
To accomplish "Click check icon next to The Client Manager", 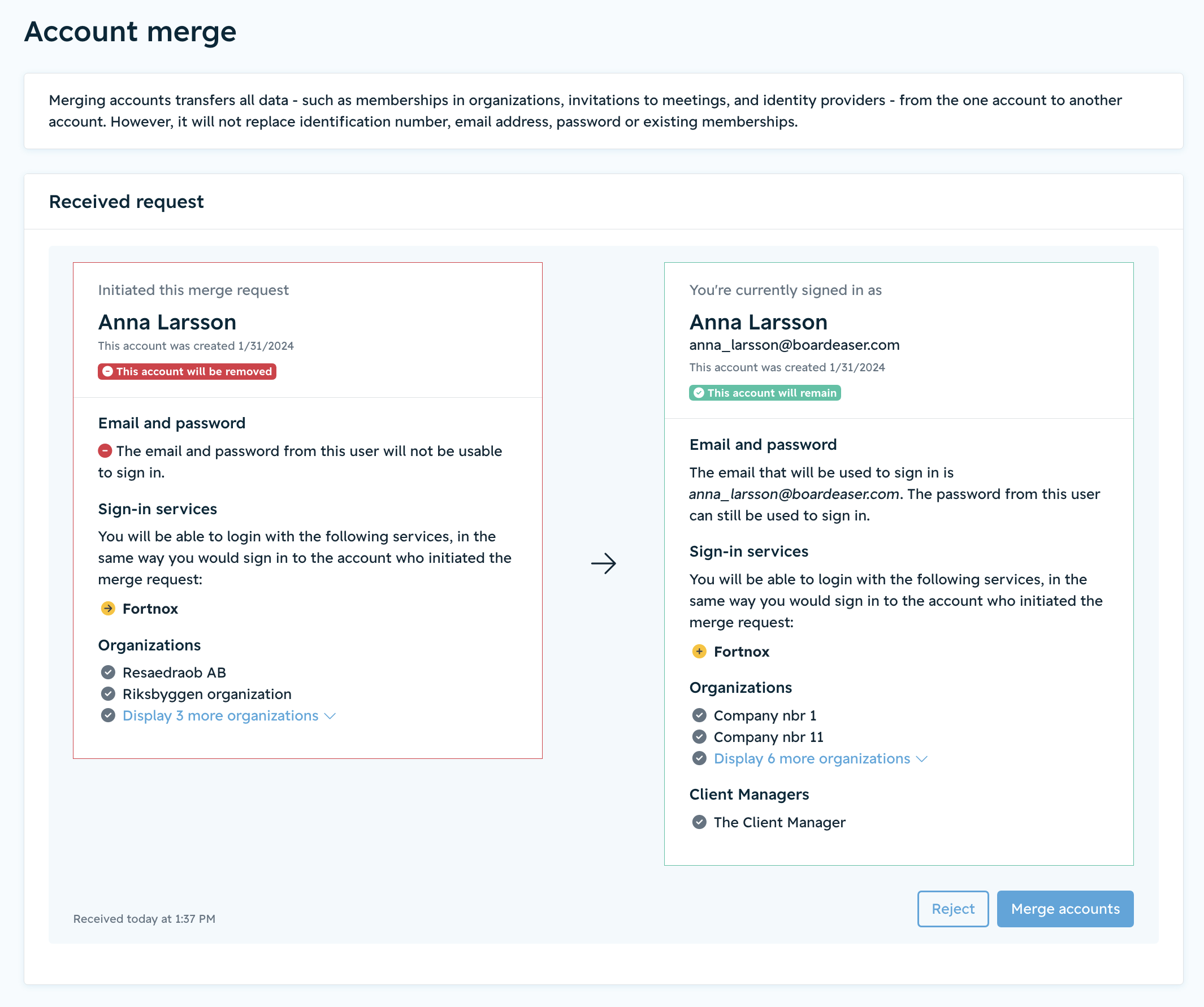I will tap(699, 822).
